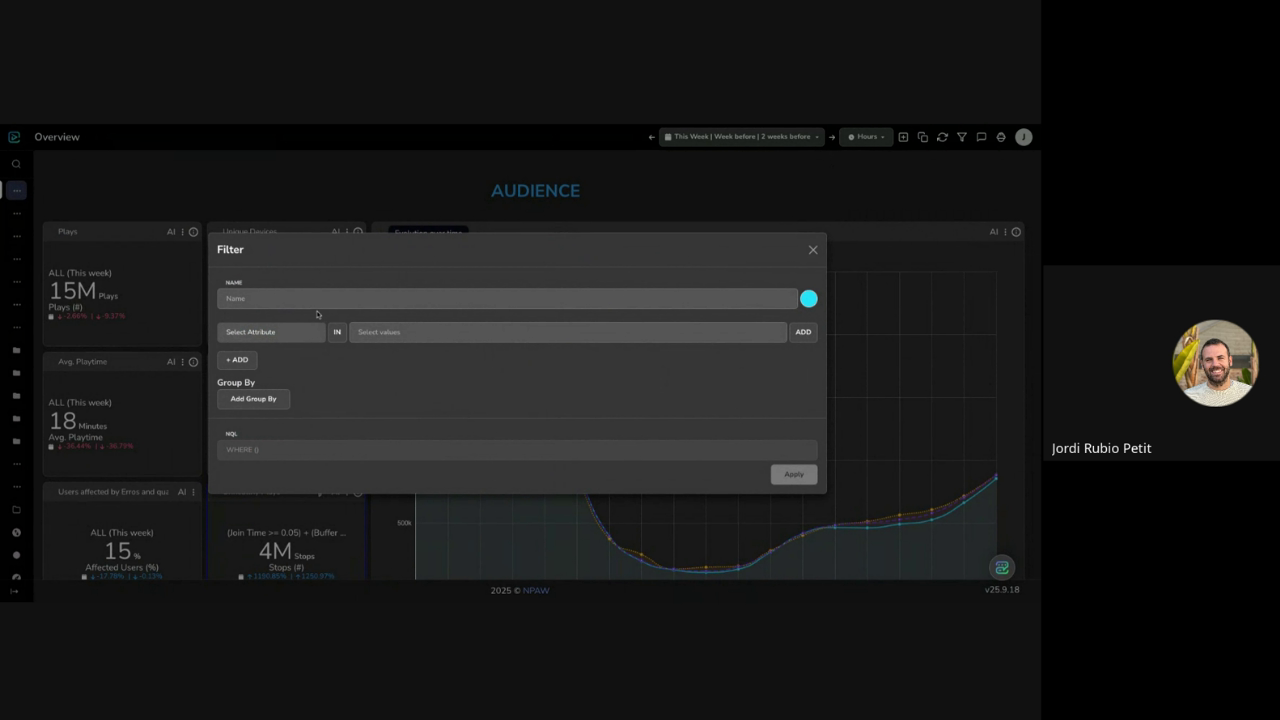Click the add widget plus-square icon
This screenshot has width=1280, height=720.
(x=903, y=137)
